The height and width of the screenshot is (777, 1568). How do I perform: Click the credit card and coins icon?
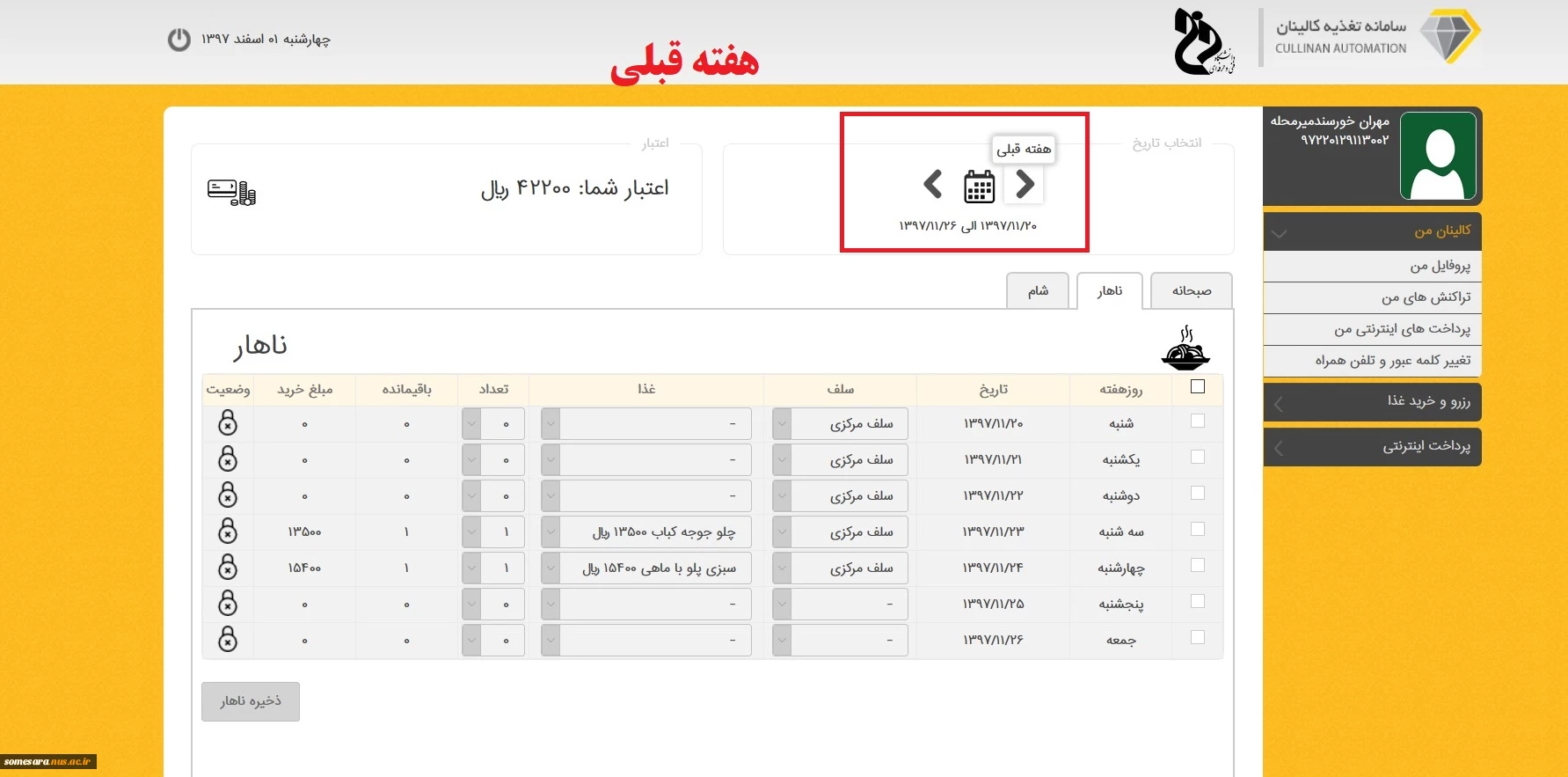click(231, 192)
